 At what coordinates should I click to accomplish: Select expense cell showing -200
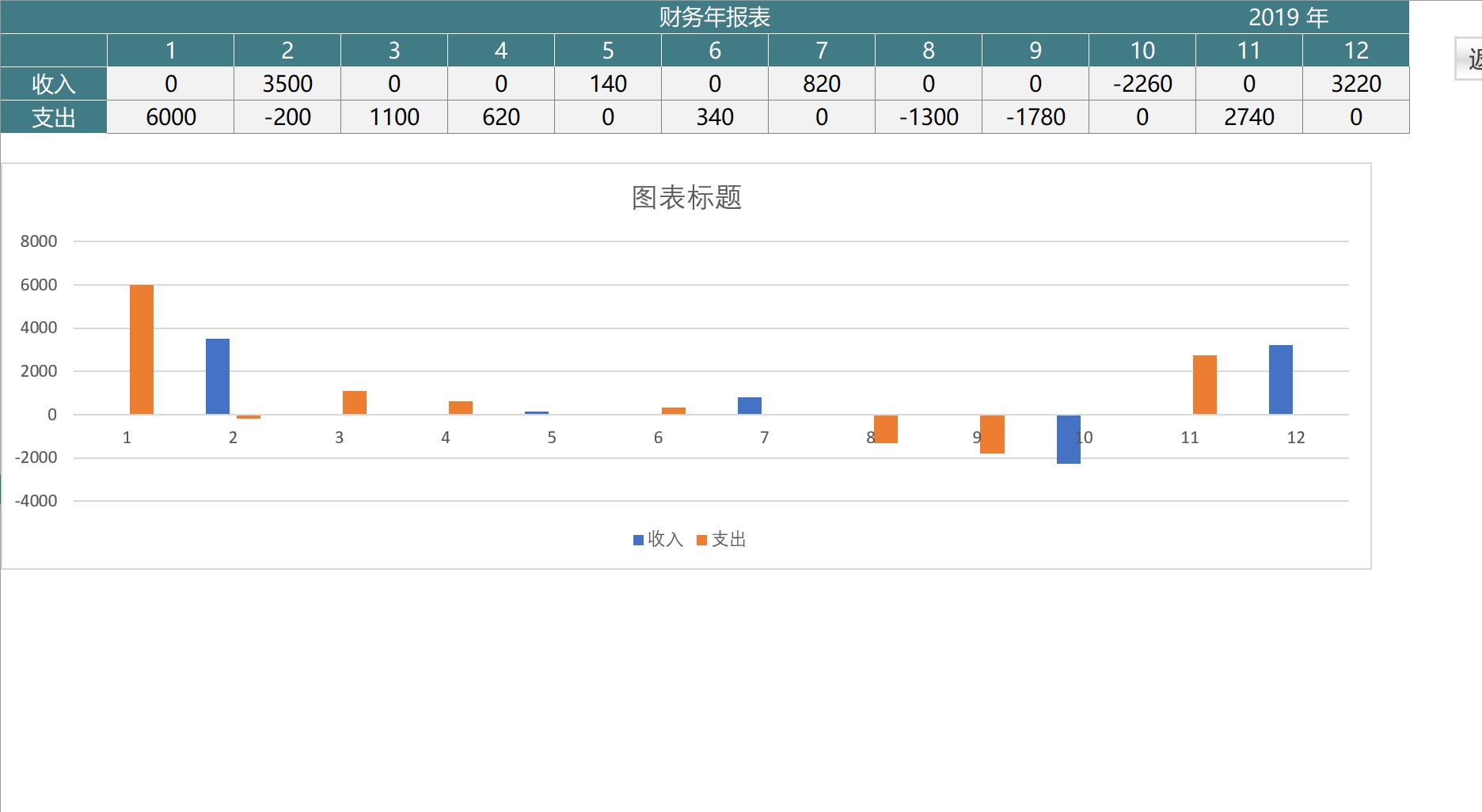pos(287,117)
